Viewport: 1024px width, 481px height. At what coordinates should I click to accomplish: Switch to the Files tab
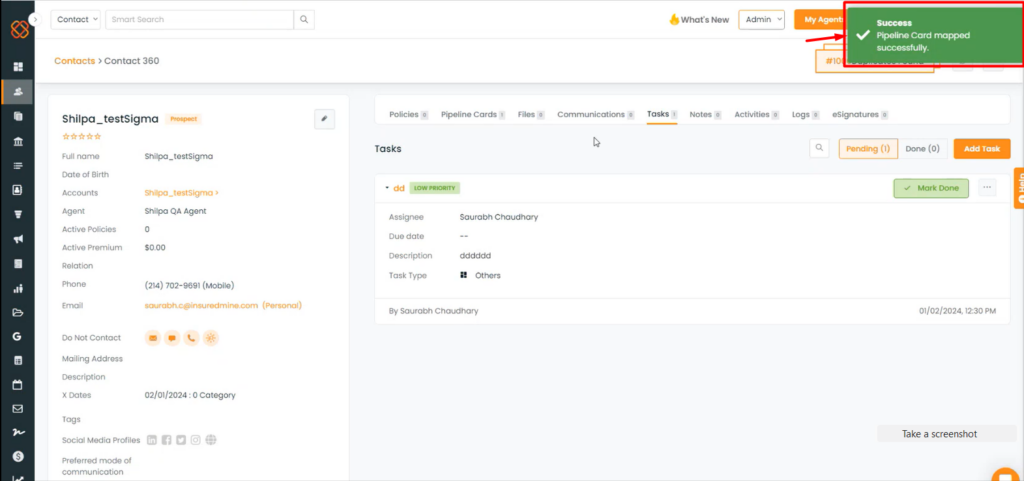pos(531,114)
